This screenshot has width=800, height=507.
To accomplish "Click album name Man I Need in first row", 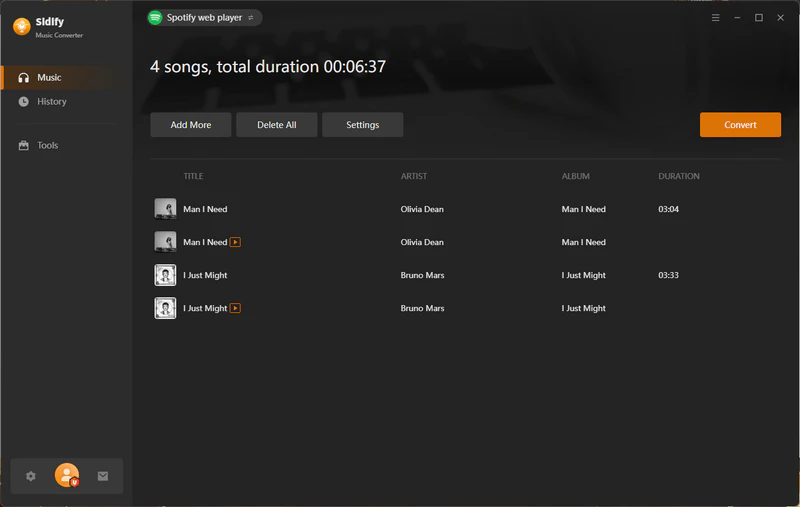I will pyautogui.click(x=584, y=209).
